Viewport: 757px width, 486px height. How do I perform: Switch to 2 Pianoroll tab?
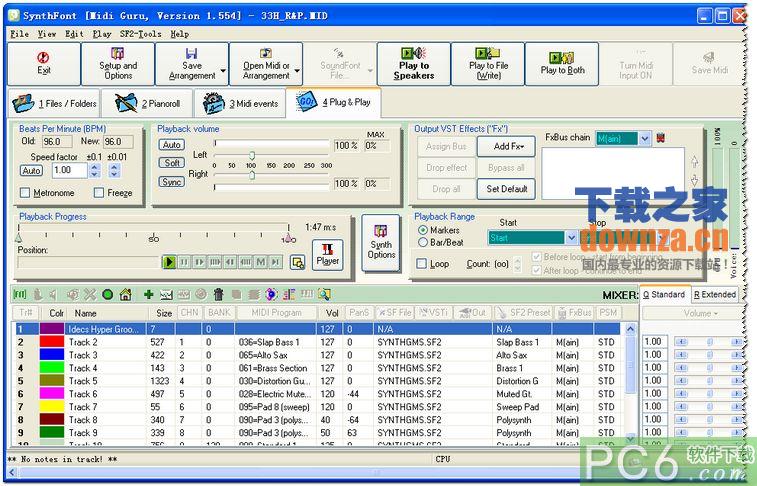pos(147,103)
